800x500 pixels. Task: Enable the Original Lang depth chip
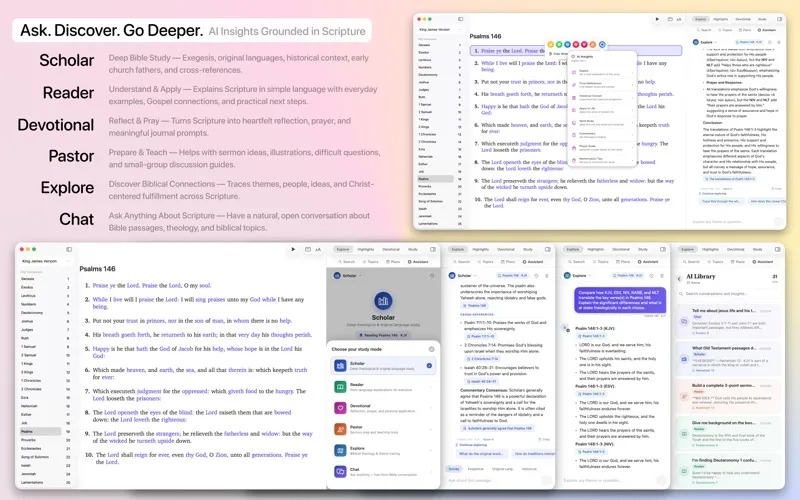tap(502, 469)
